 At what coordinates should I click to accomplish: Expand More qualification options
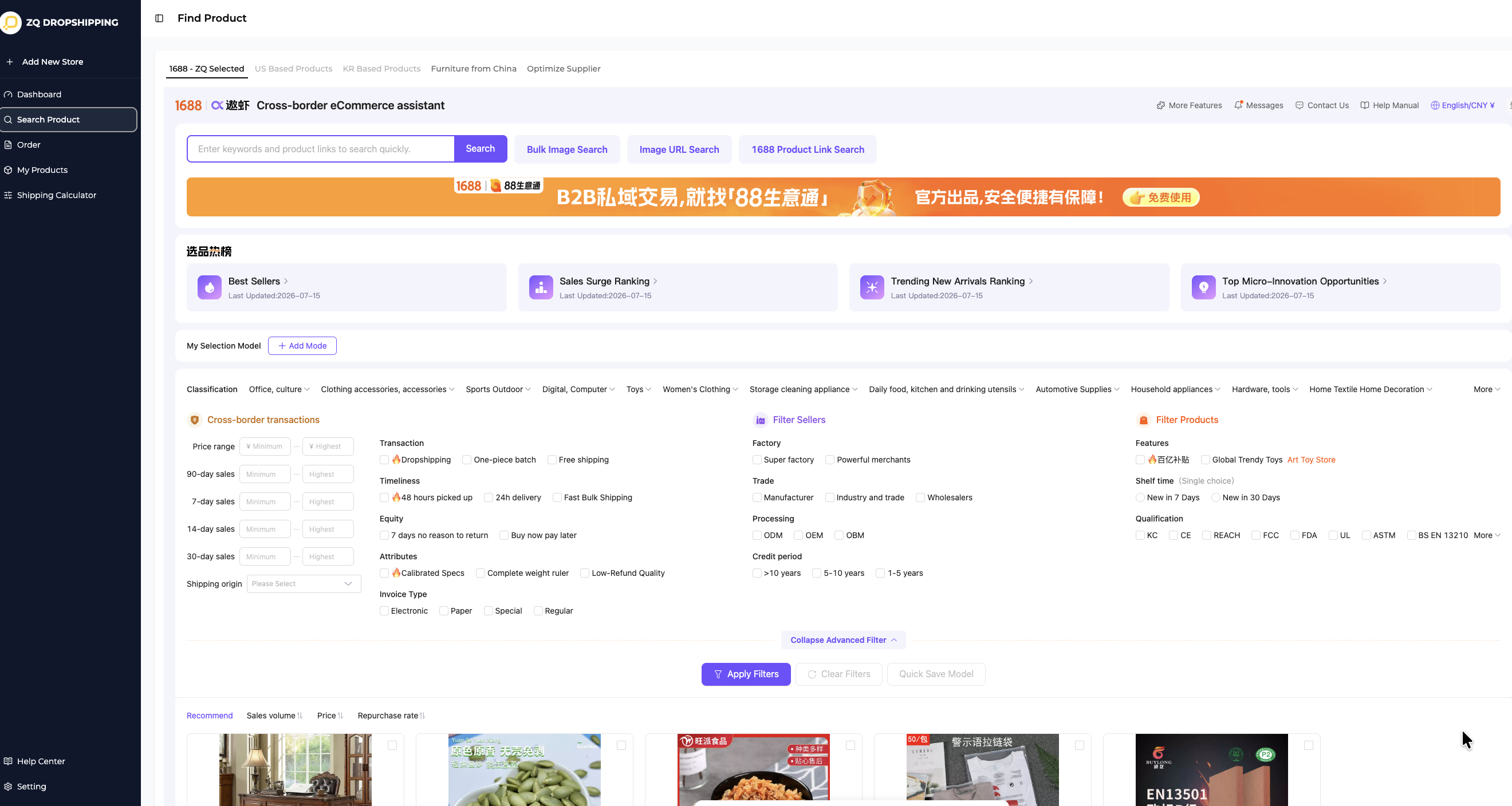pyautogui.click(x=1486, y=535)
